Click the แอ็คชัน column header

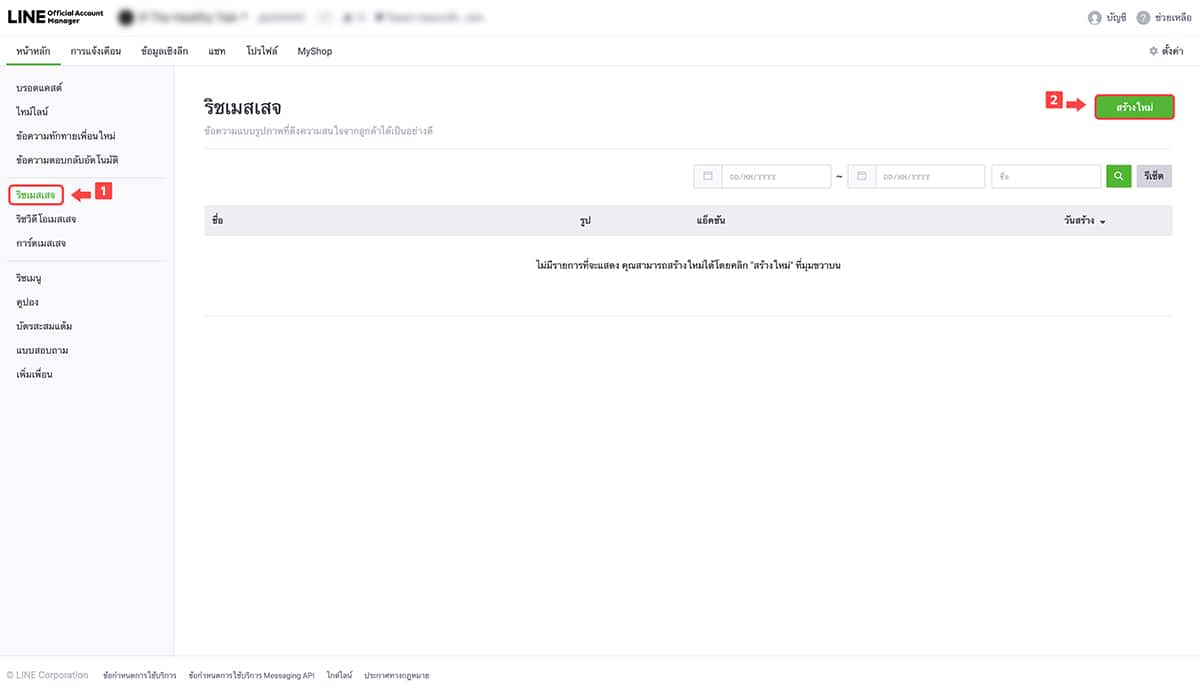coord(710,220)
